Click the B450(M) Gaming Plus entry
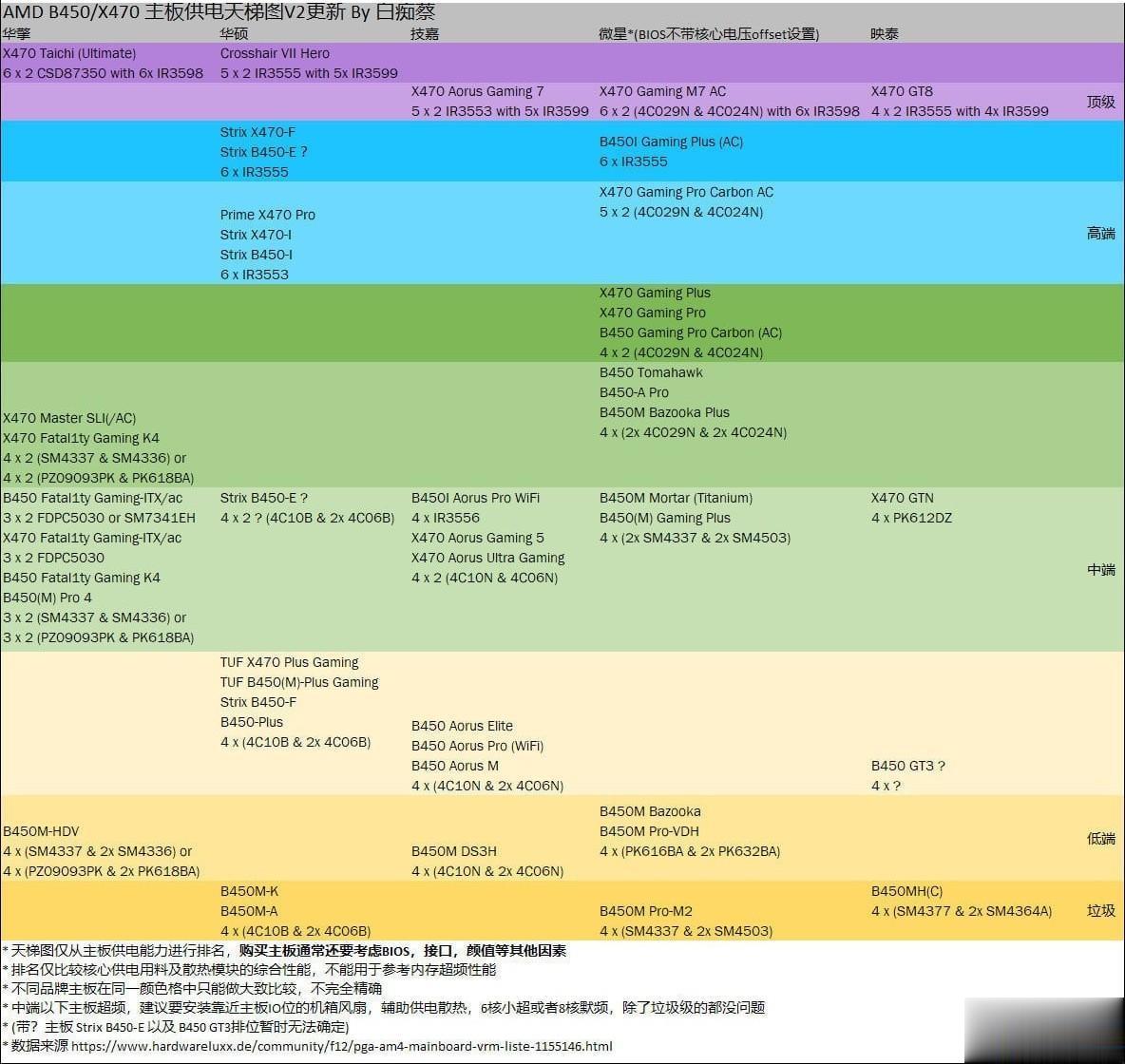 click(665, 518)
